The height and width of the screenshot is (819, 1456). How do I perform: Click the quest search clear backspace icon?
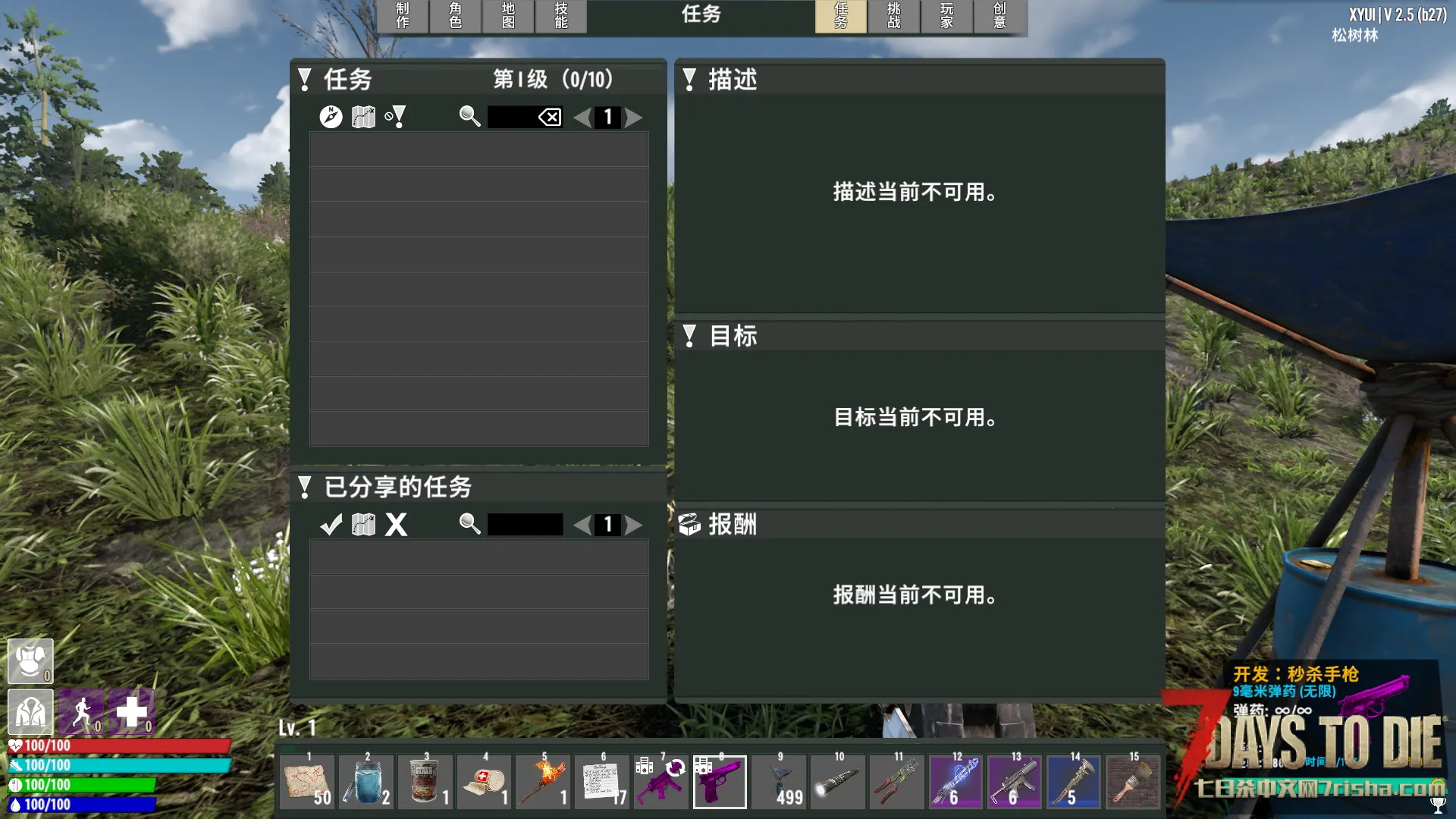[x=550, y=117]
